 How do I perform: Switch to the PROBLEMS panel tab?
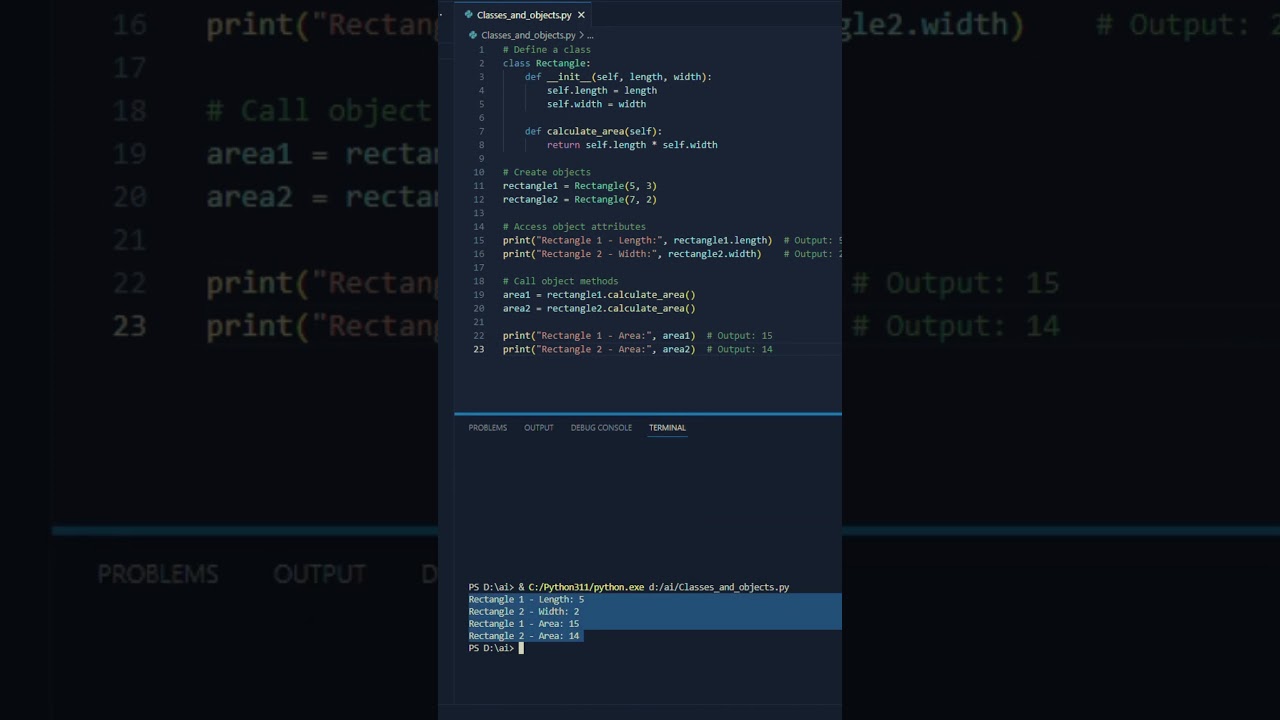tap(488, 428)
